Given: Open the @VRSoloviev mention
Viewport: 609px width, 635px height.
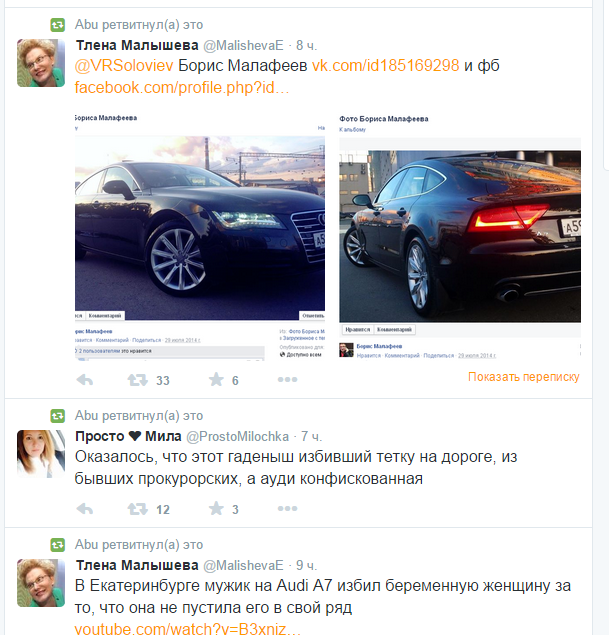Looking at the screenshot, I should [x=124, y=65].
